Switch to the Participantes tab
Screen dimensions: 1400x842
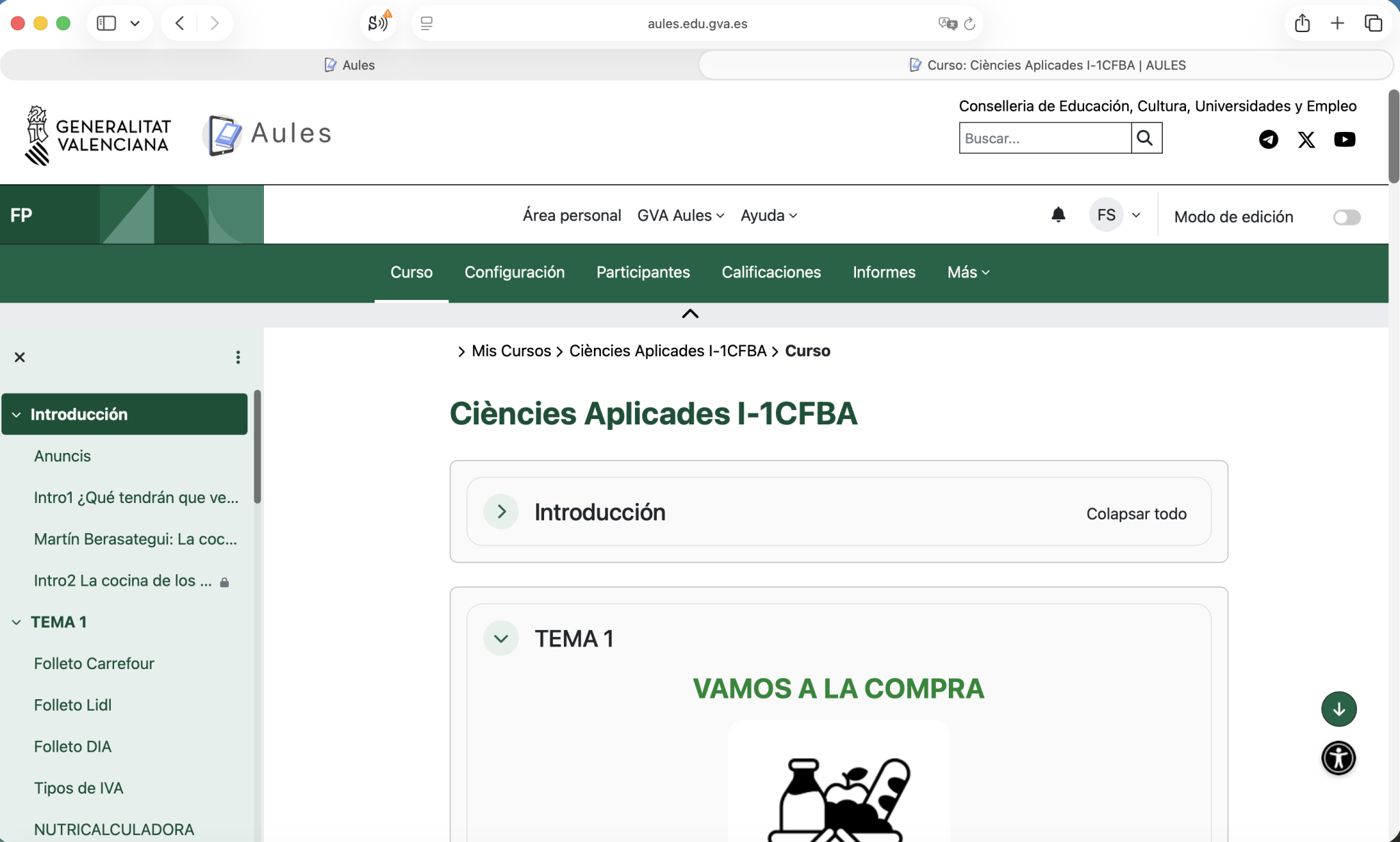click(643, 272)
